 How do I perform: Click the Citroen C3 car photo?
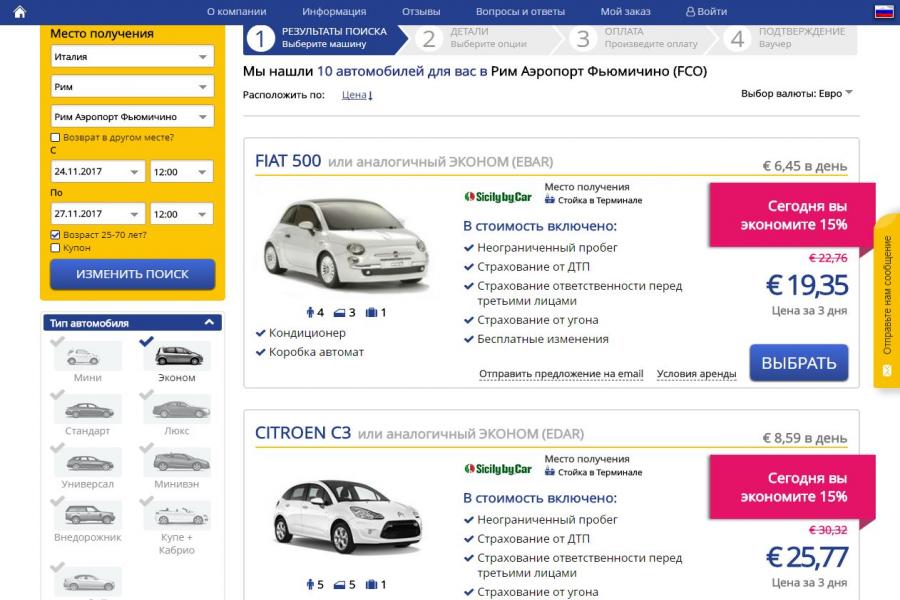pos(348,516)
